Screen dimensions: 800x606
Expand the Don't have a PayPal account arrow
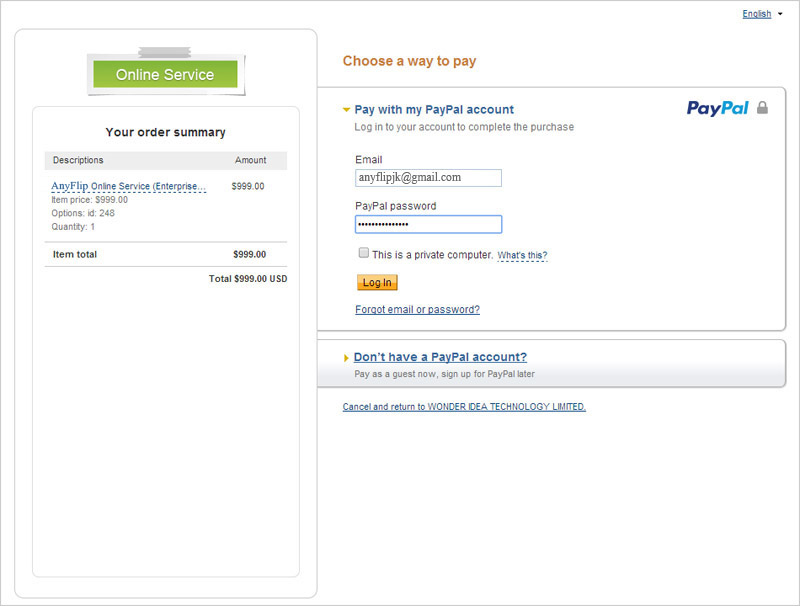point(346,358)
